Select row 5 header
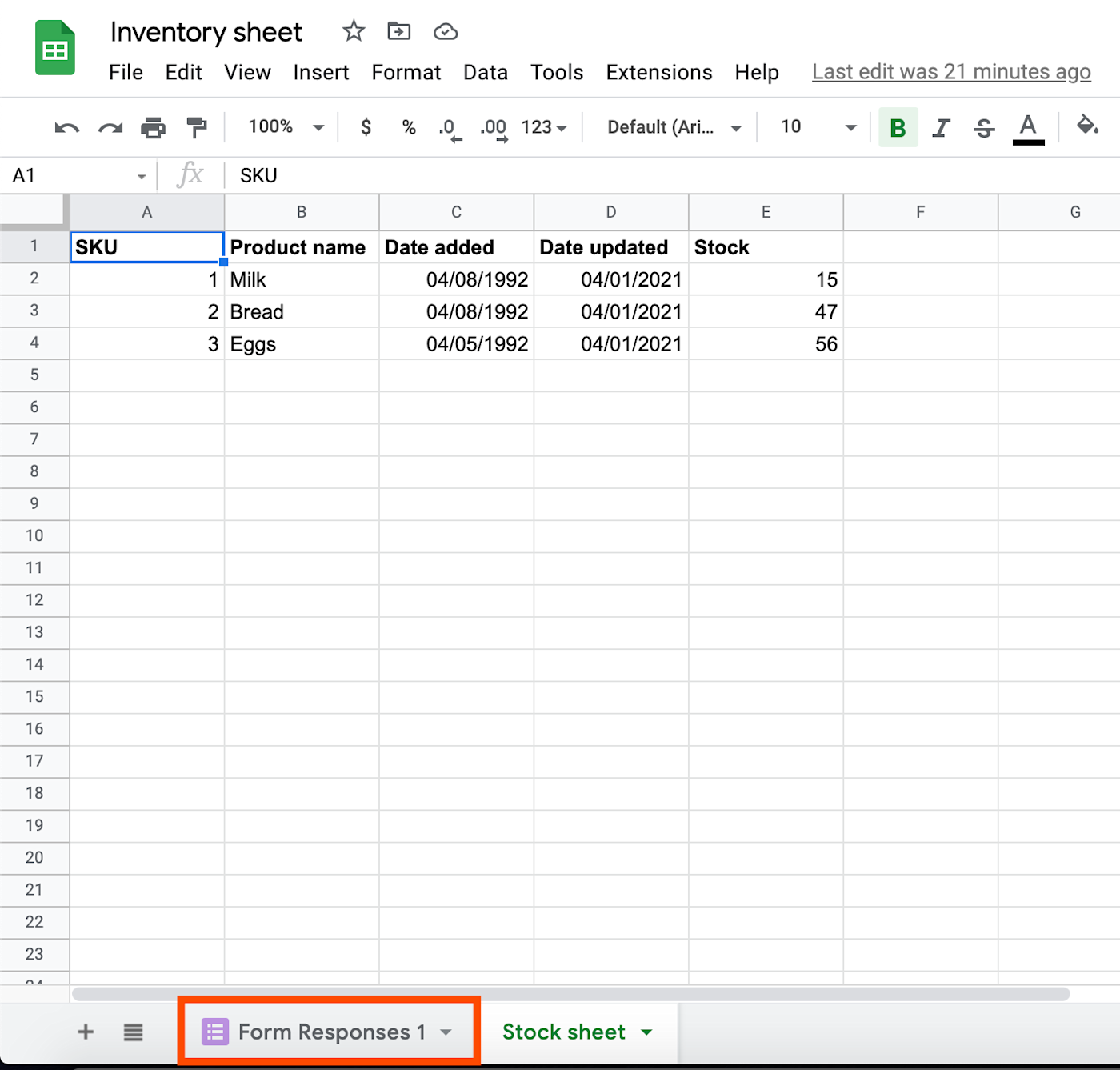 pos(34,375)
